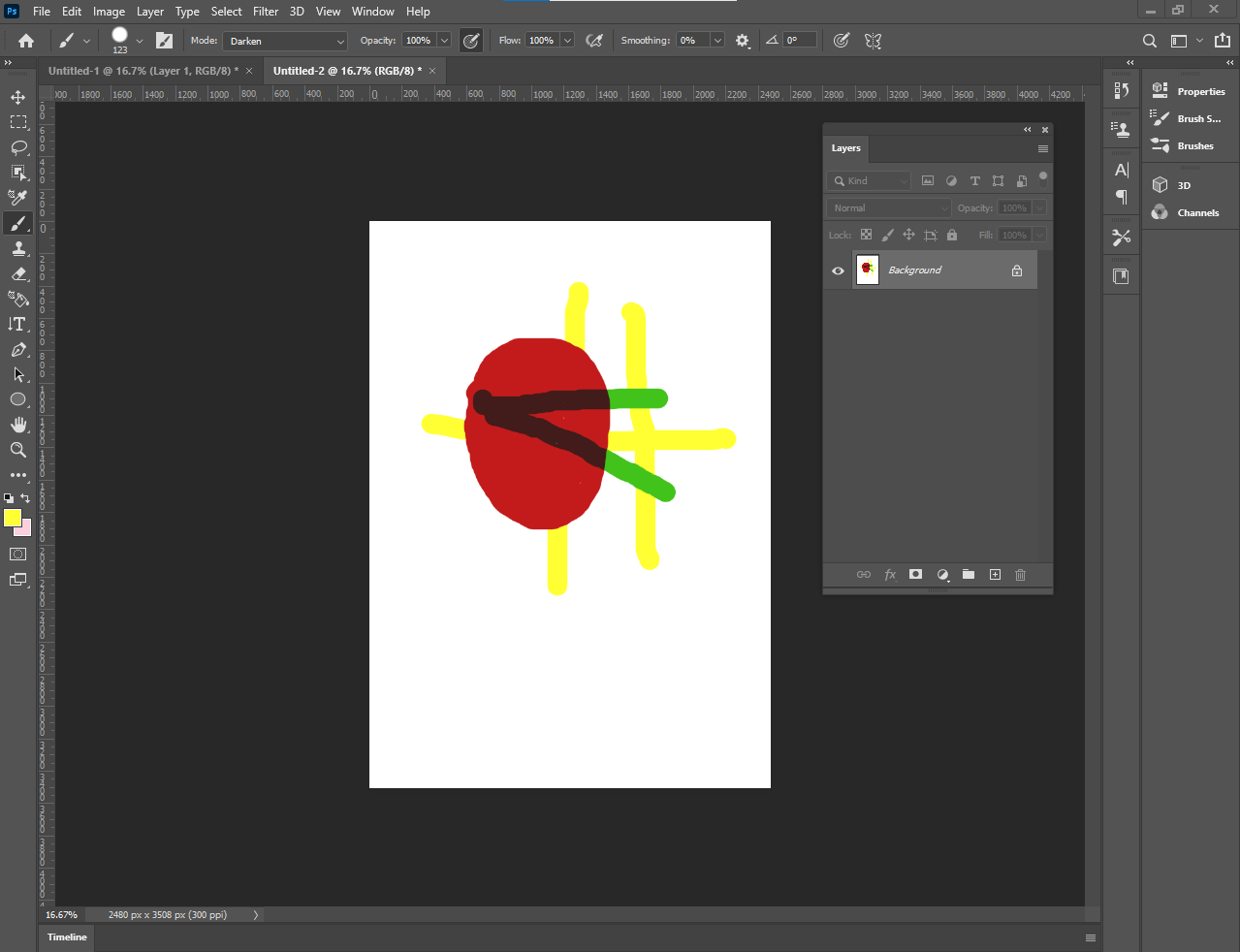Select the Lasso tool
Viewport: 1240px width, 952px height.
(x=18, y=147)
